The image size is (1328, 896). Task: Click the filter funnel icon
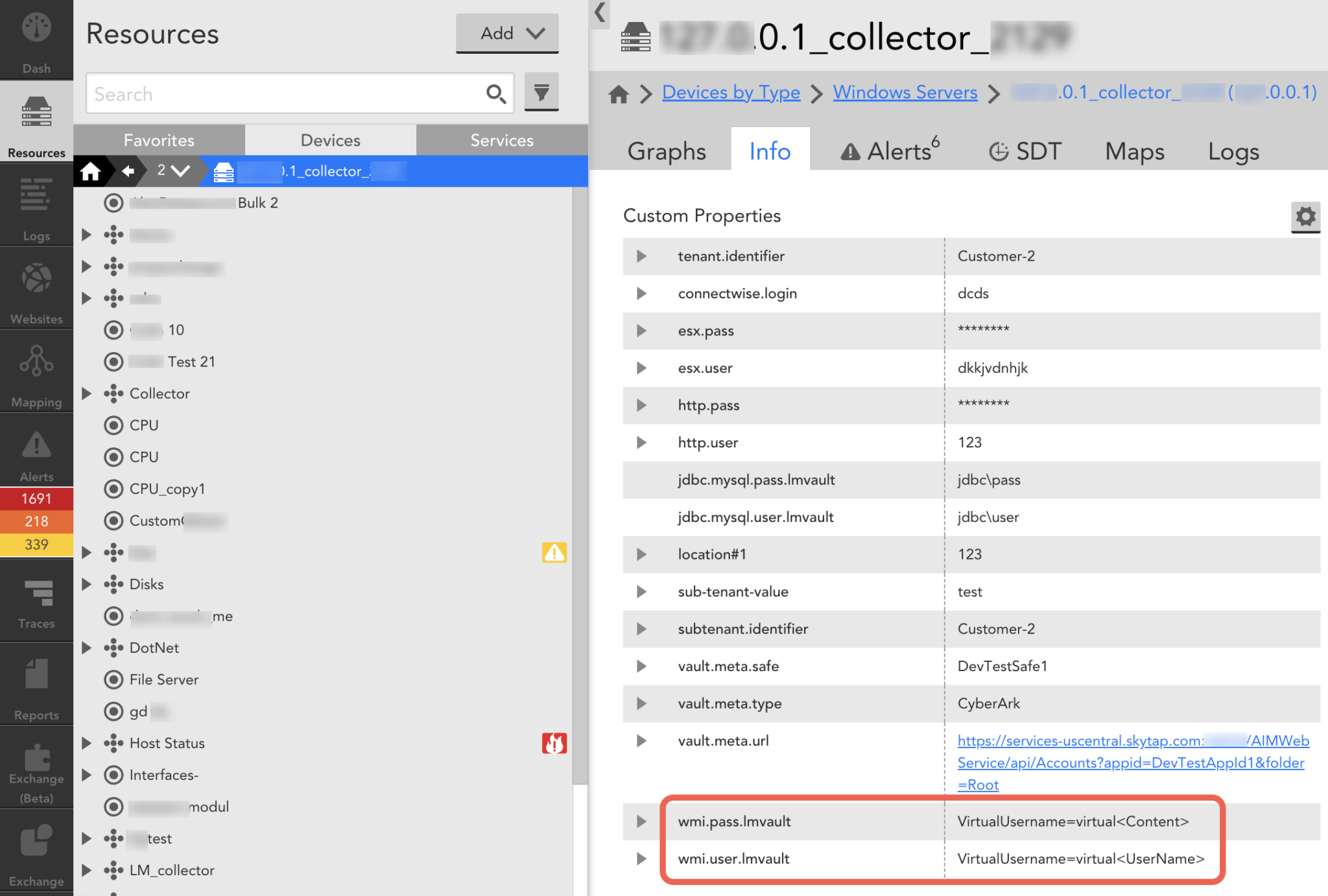(x=541, y=93)
